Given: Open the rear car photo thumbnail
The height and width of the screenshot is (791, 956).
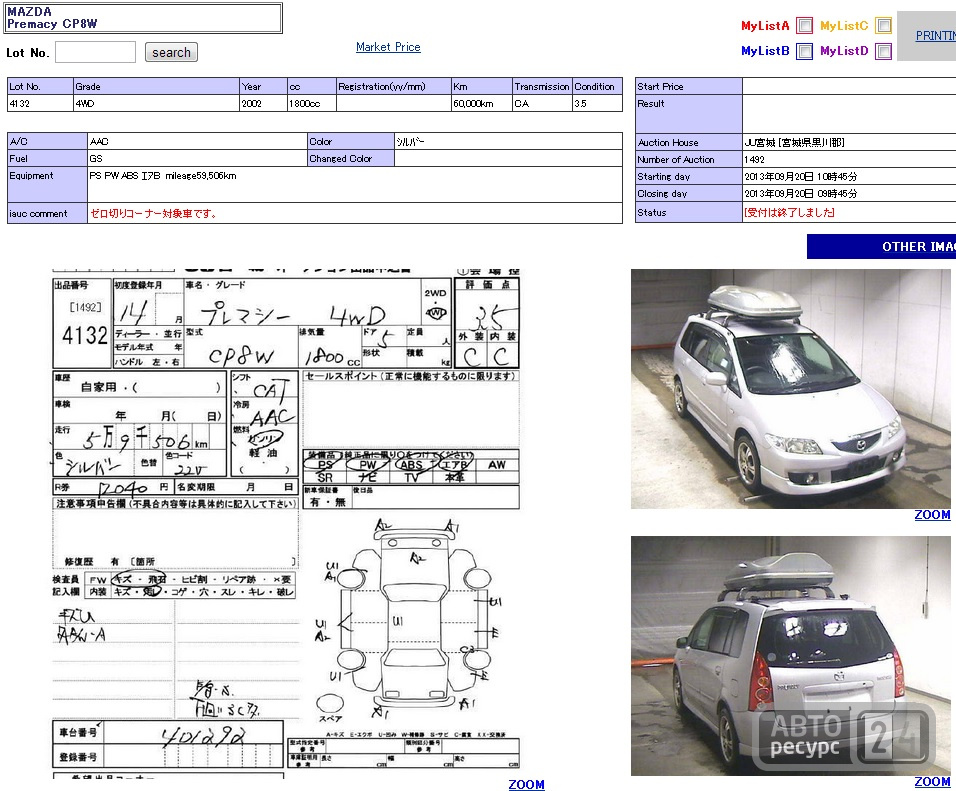Looking at the screenshot, I should click(x=791, y=656).
